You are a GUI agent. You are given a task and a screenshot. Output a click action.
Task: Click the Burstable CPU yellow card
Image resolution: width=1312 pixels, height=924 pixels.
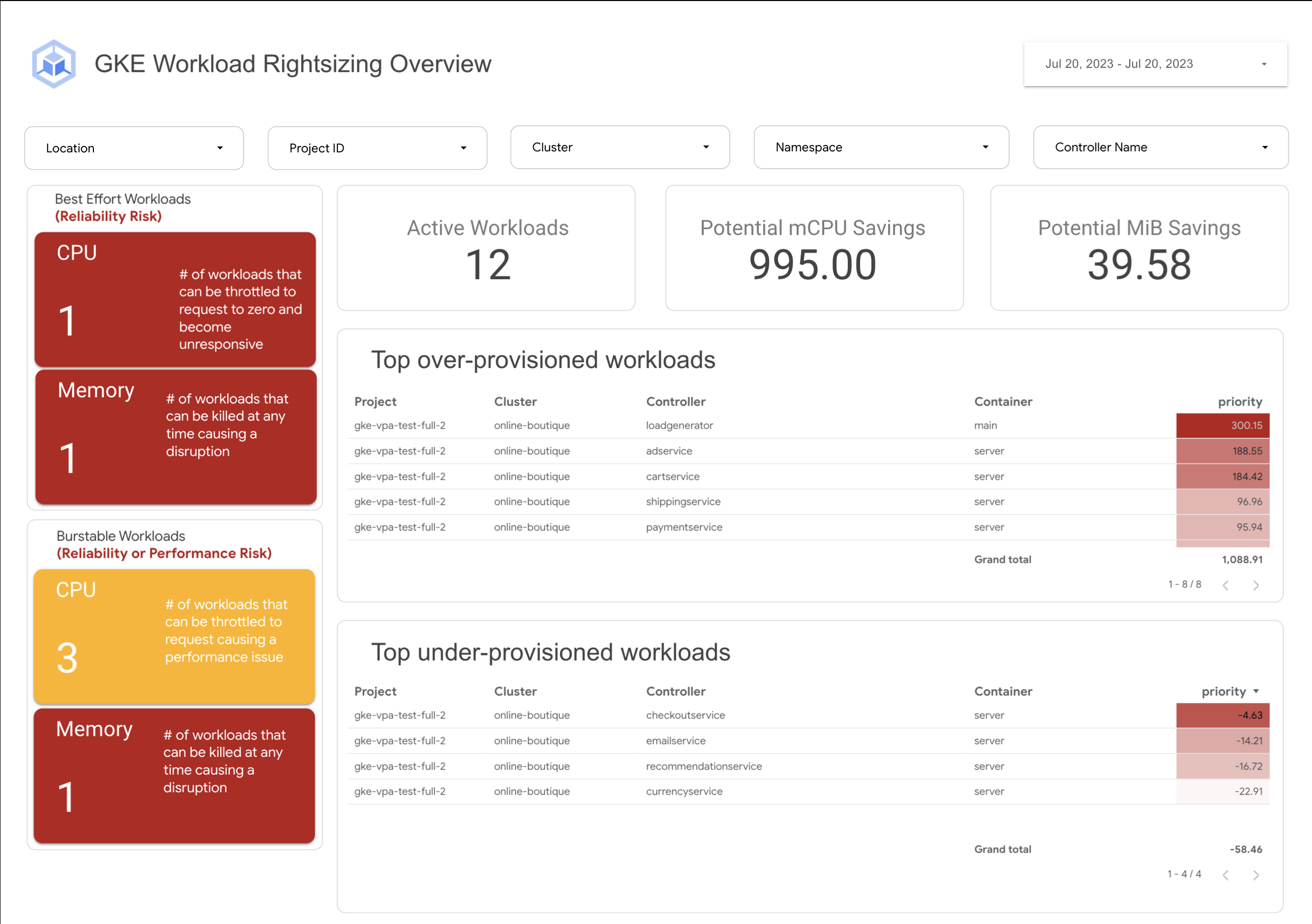point(174,637)
